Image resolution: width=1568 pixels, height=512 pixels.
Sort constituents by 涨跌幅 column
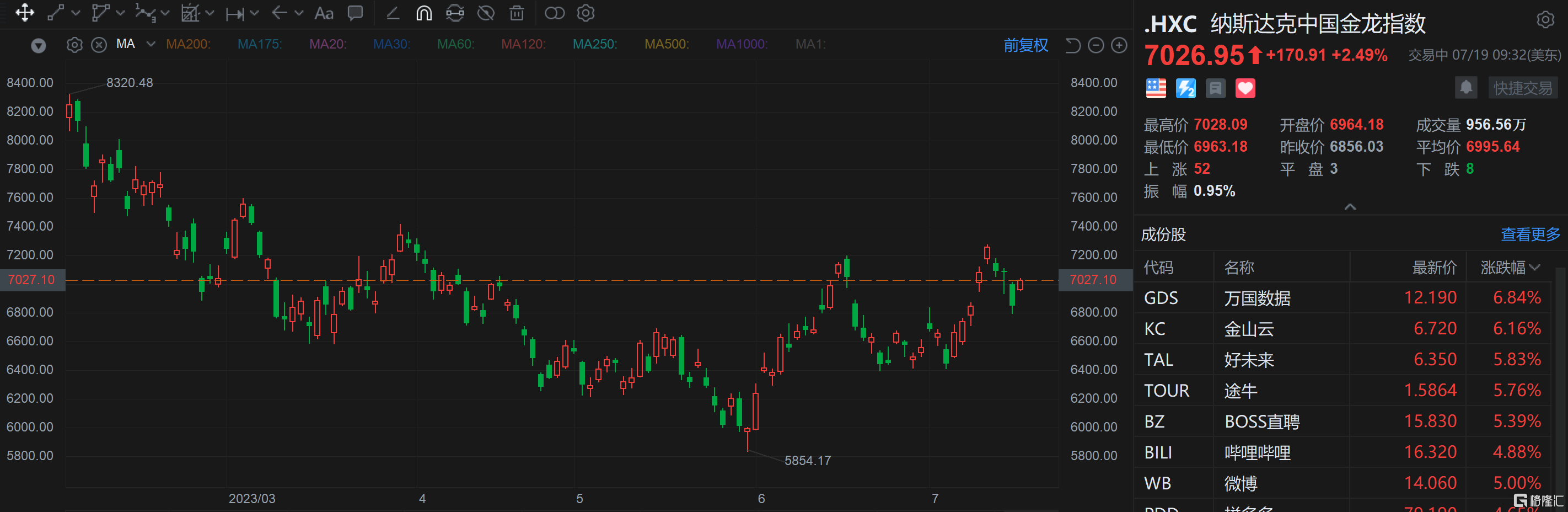coord(1509,267)
